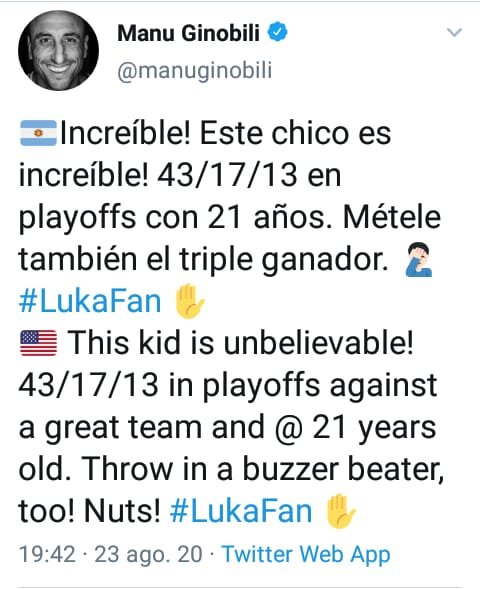Screen dimensions: 480x589
Task: Expand the tweet options chevron
Action: (x=454, y=33)
